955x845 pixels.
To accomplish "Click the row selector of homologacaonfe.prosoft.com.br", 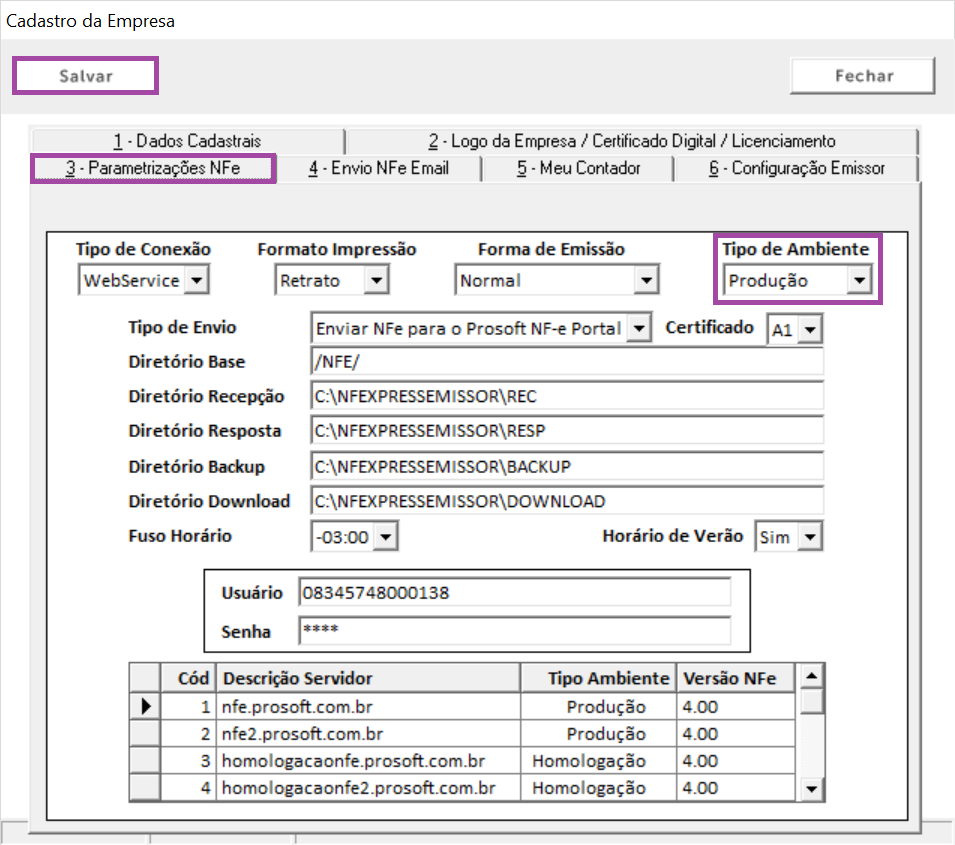I will coord(146,761).
